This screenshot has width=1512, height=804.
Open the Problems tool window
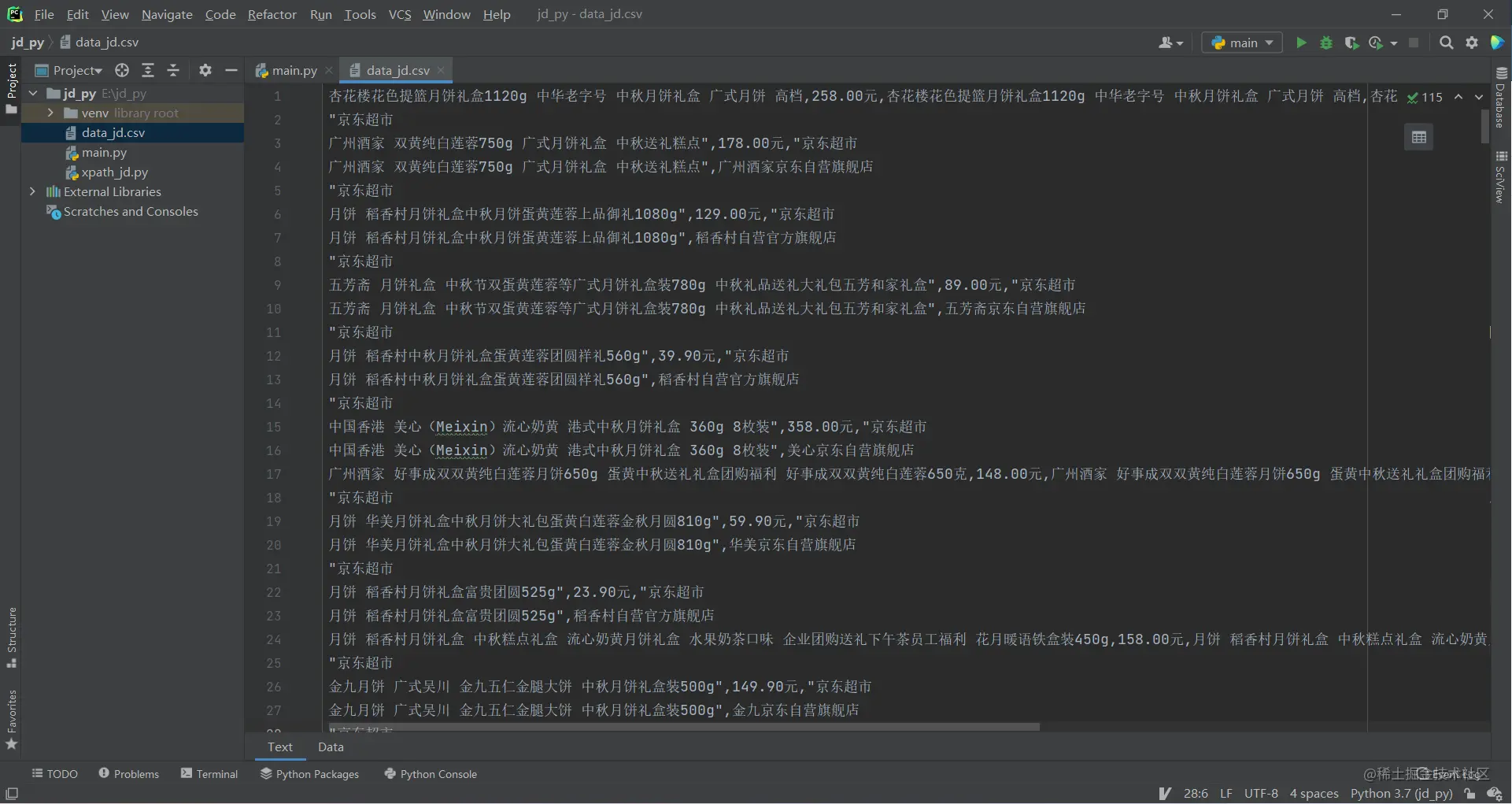tap(128, 774)
